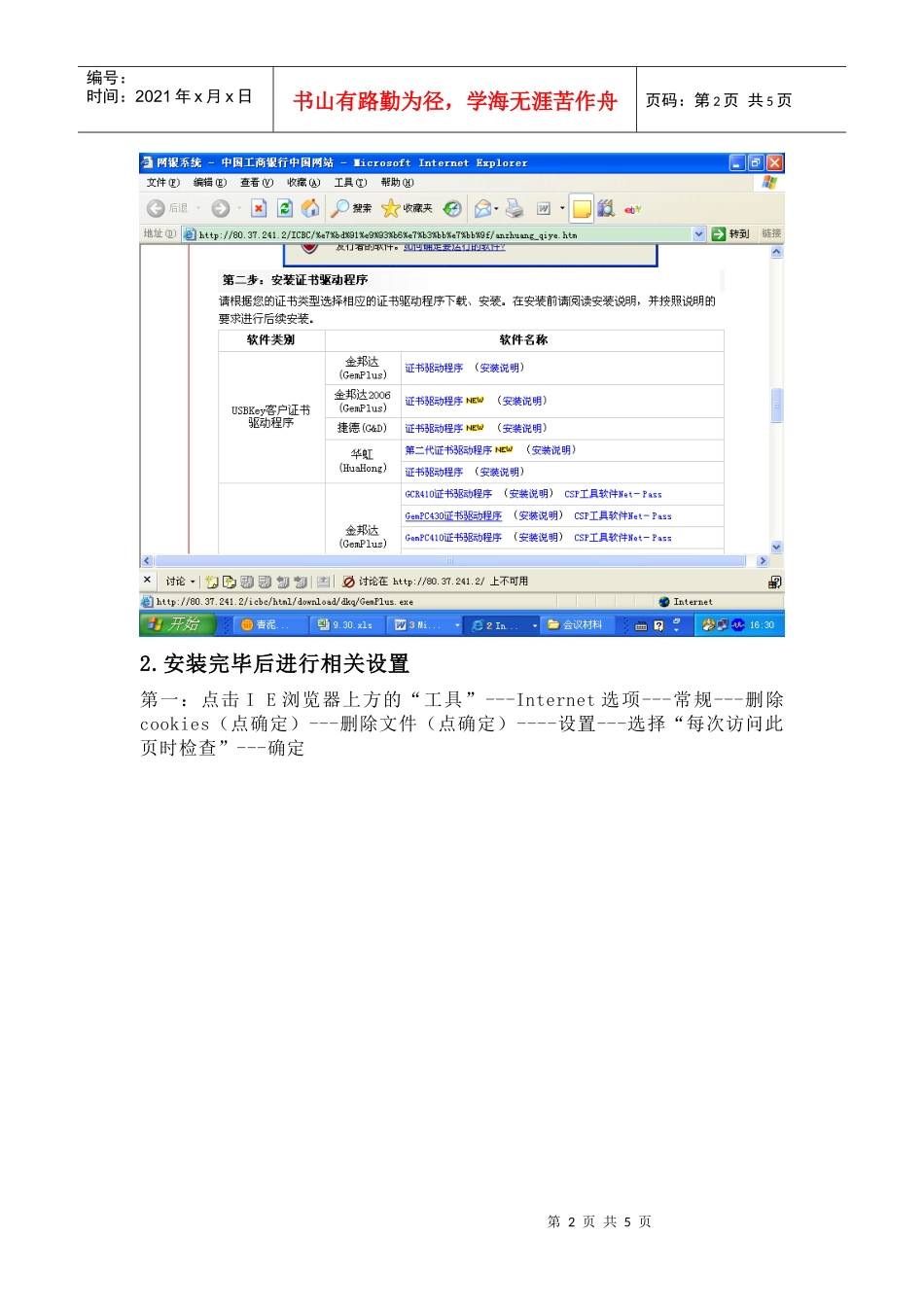924x1307 pixels.
Task: Open the 文件(F) File menu
Action: tap(162, 183)
